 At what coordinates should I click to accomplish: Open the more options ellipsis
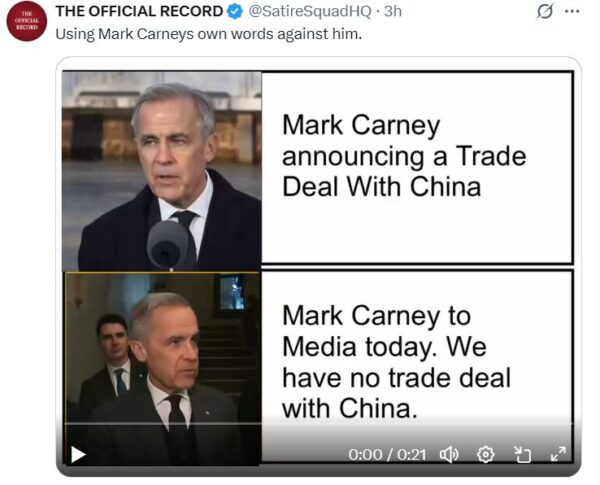[x=572, y=11]
